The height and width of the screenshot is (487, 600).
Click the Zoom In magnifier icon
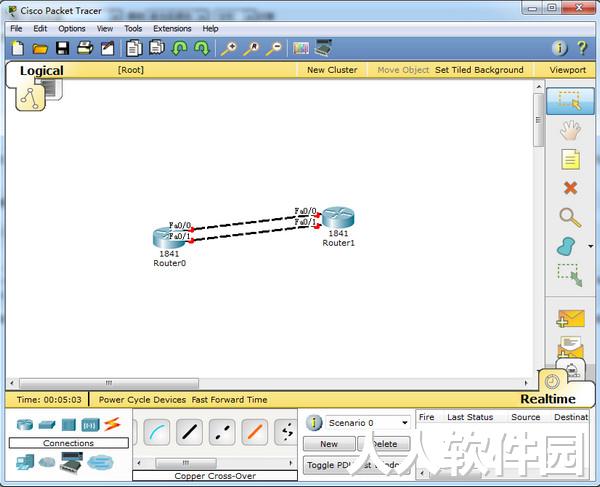(229, 49)
